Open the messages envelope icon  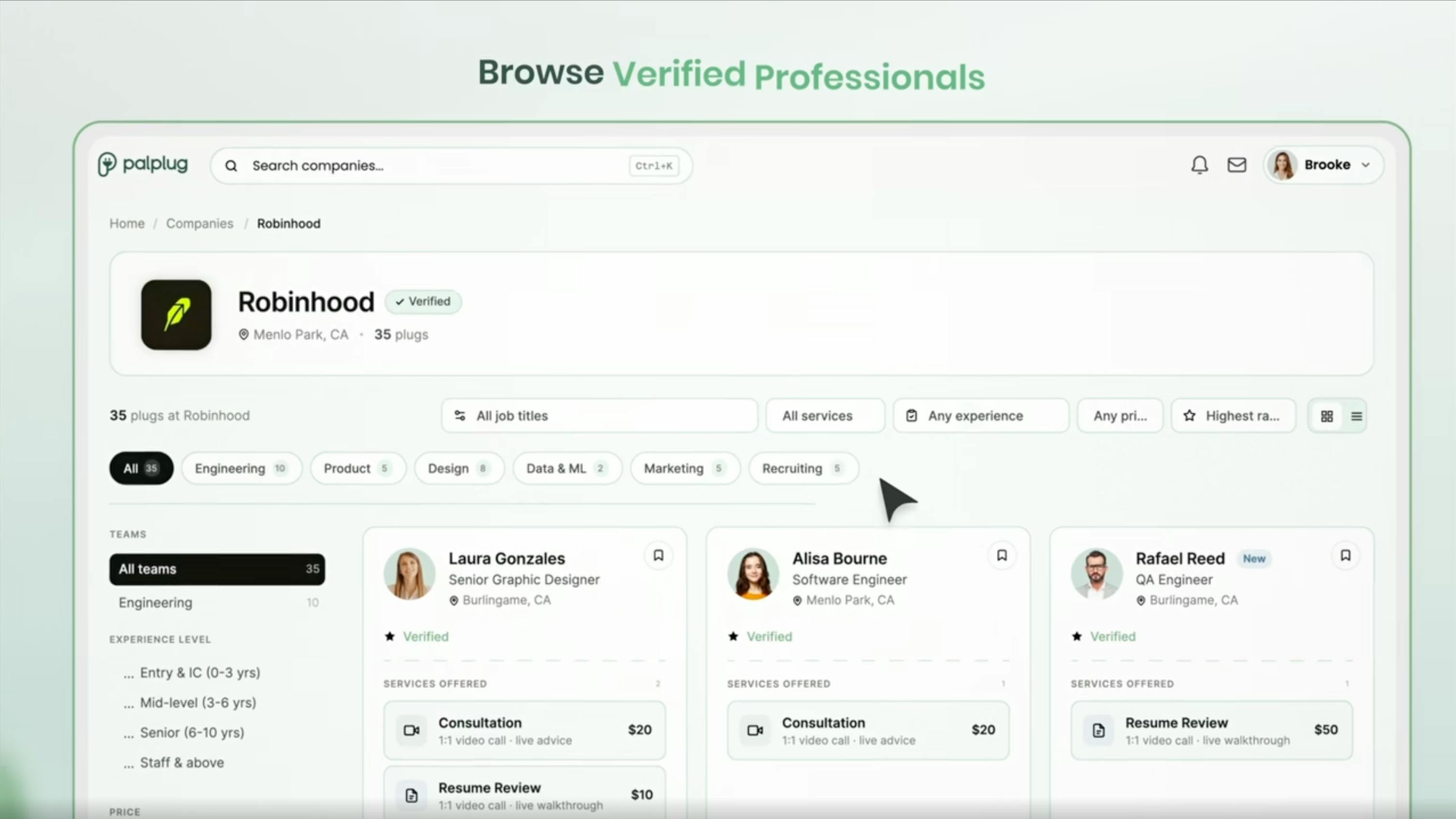[x=1236, y=165]
